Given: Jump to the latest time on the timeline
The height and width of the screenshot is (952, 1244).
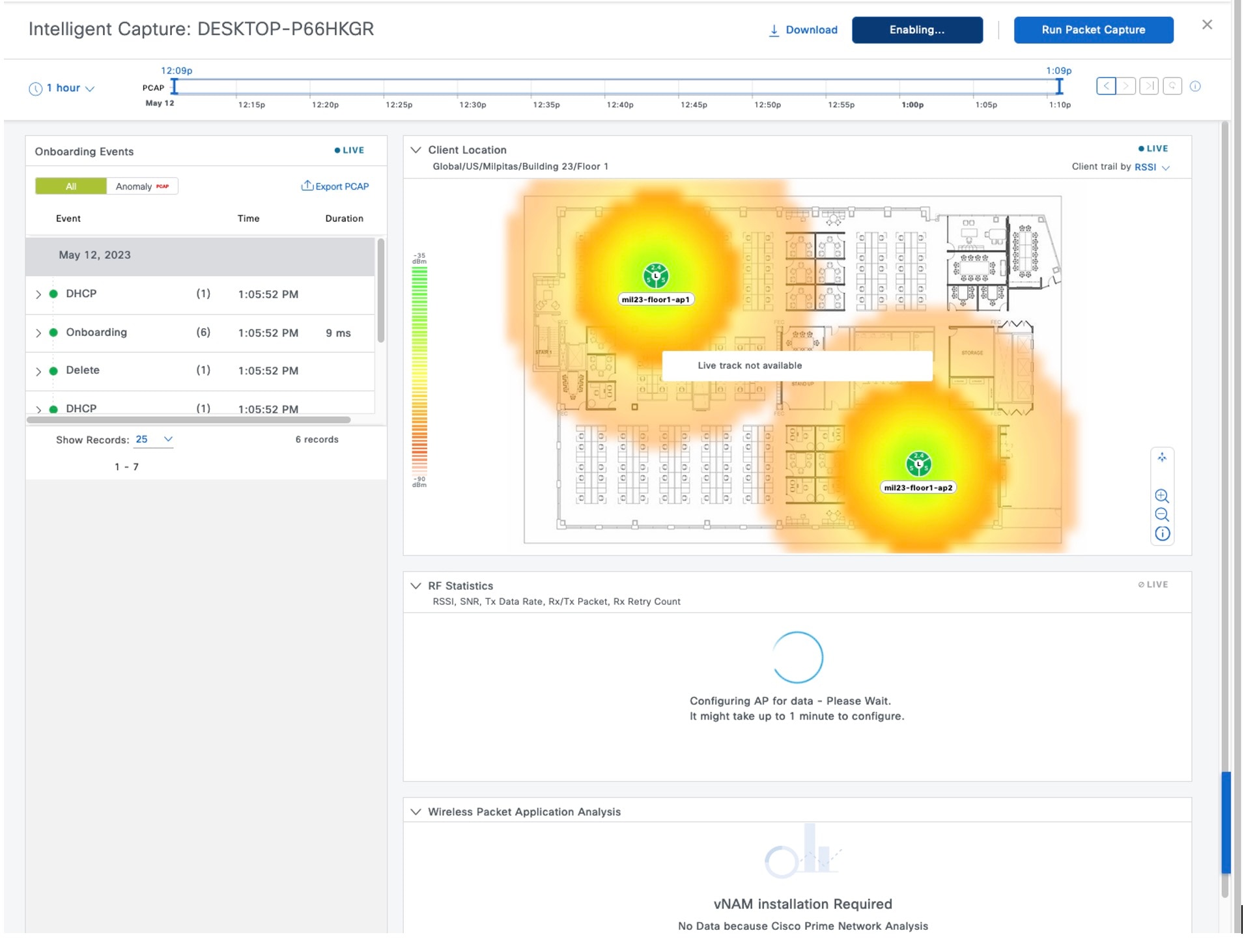Looking at the screenshot, I should [1150, 86].
